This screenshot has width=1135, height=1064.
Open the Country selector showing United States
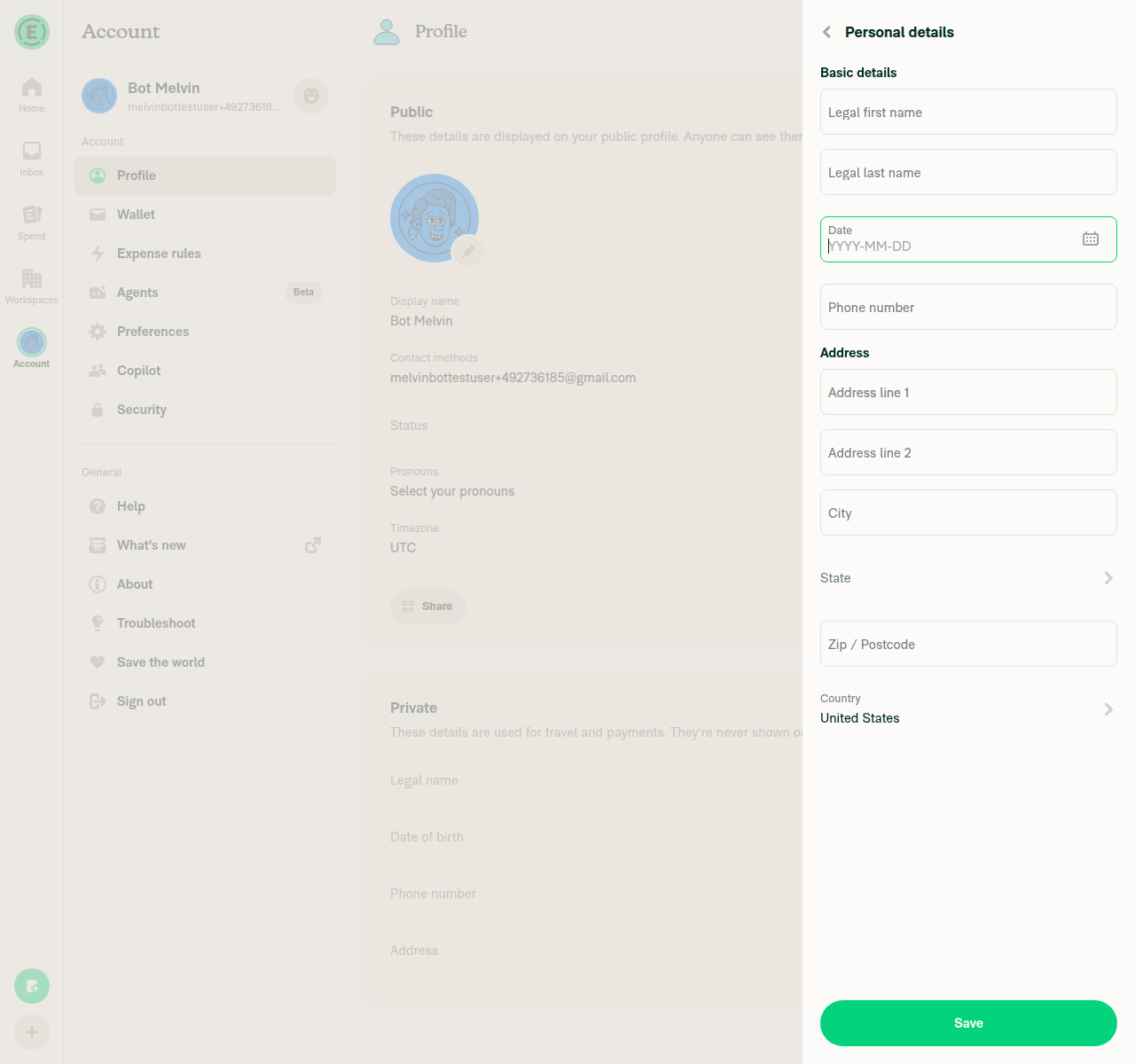[x=968, y=709]
